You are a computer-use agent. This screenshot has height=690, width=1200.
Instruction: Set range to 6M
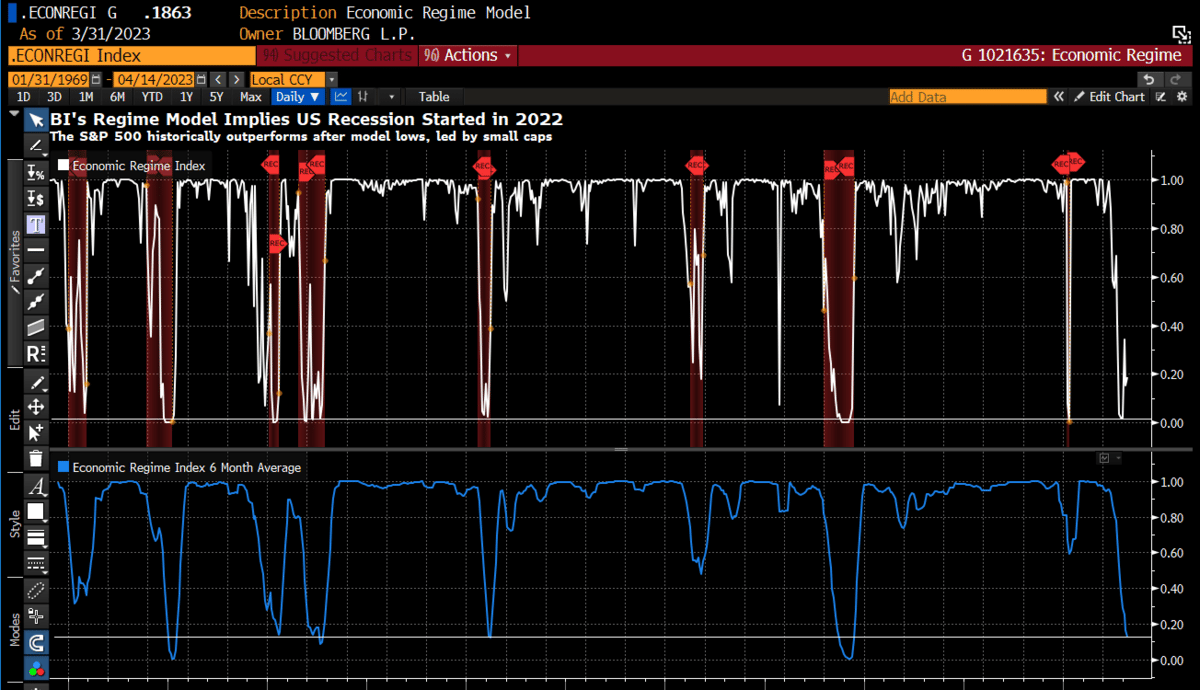(x=117, y=97)
